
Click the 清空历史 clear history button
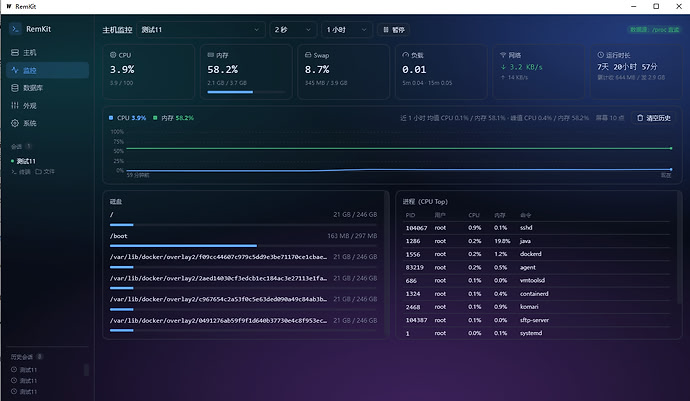click(654, 118)
